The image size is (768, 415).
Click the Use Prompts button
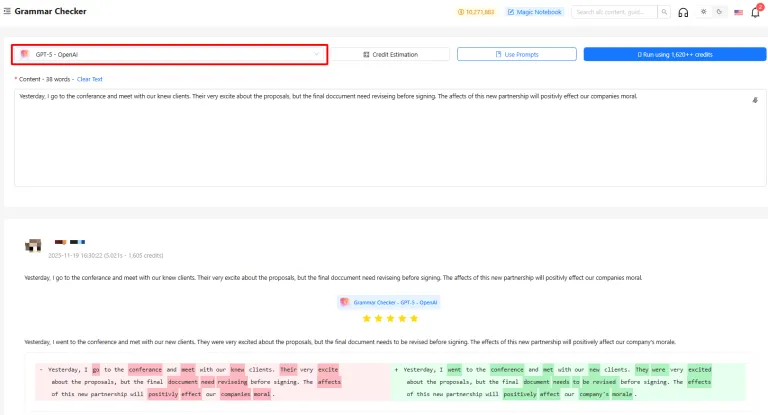point(517,54)
